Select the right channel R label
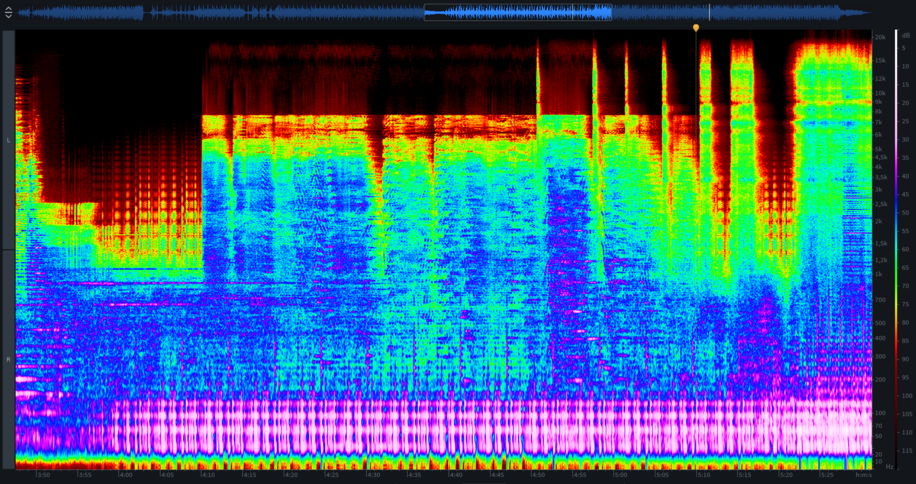 [x=8, y=358]
